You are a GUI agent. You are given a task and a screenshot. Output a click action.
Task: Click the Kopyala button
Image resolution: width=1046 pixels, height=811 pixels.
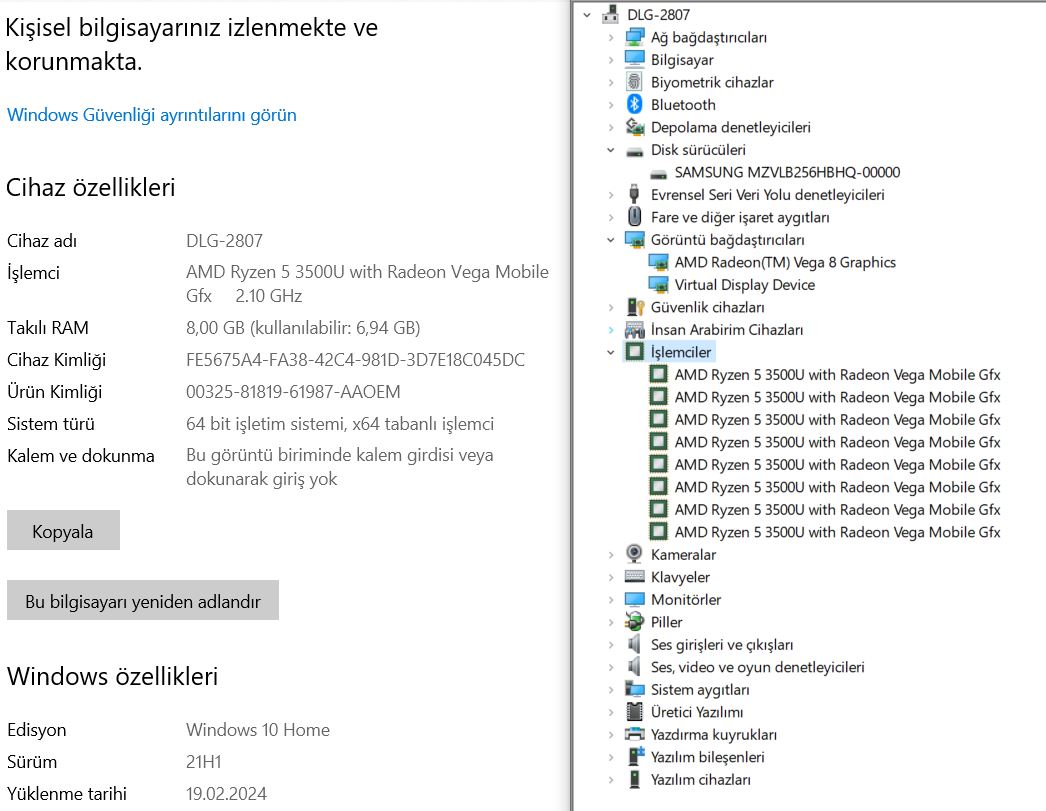pyautogui.click(x=63, y=531)
